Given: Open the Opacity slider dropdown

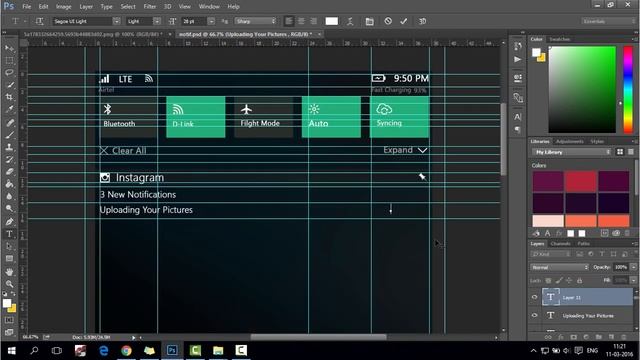Looking at the screenshot, I should (633, 267).
